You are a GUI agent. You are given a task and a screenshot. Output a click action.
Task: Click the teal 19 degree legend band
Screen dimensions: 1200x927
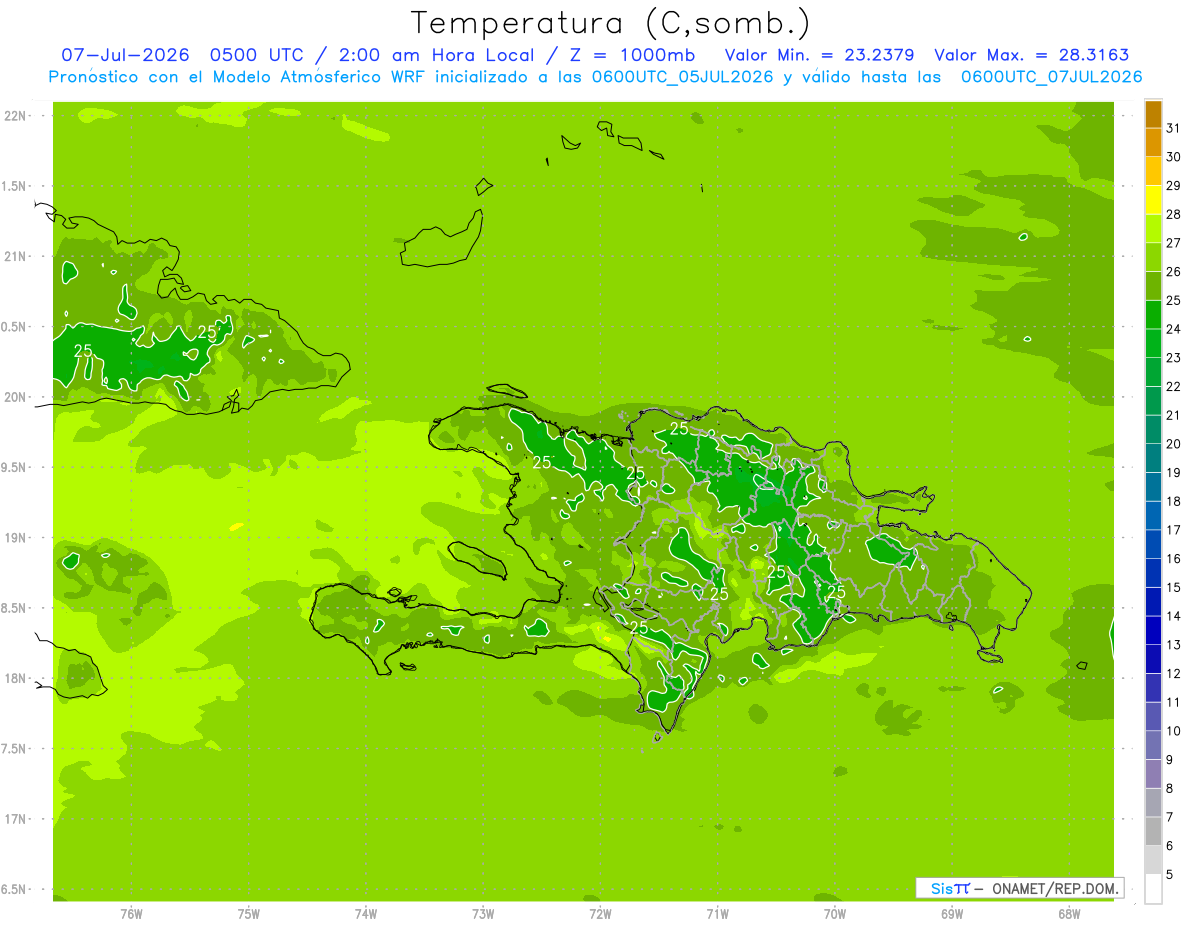(x=1153, y=459)
